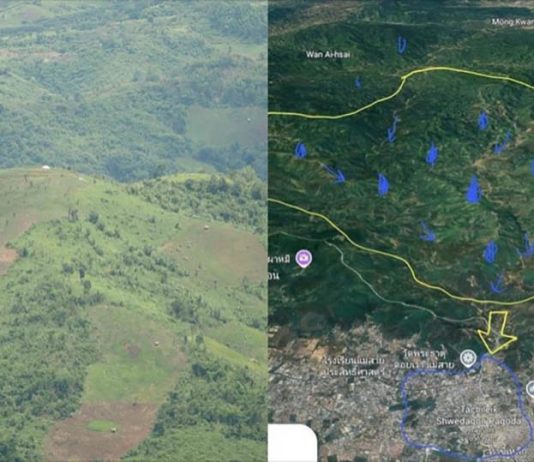Select the large blue blob above lower yellow line

click(x=474, y=190)
